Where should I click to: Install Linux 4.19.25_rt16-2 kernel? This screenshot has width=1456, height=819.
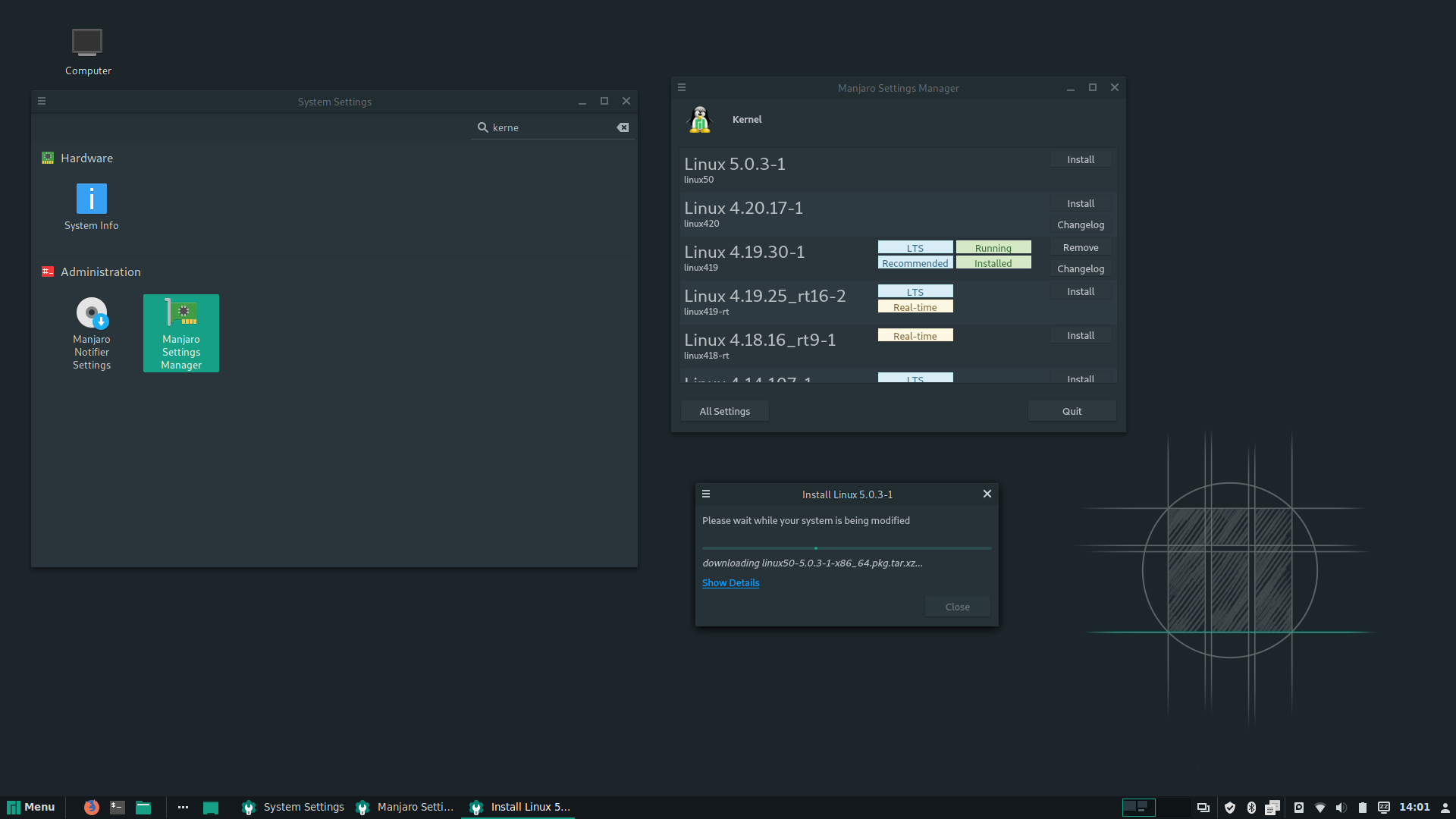[1081, 292]
